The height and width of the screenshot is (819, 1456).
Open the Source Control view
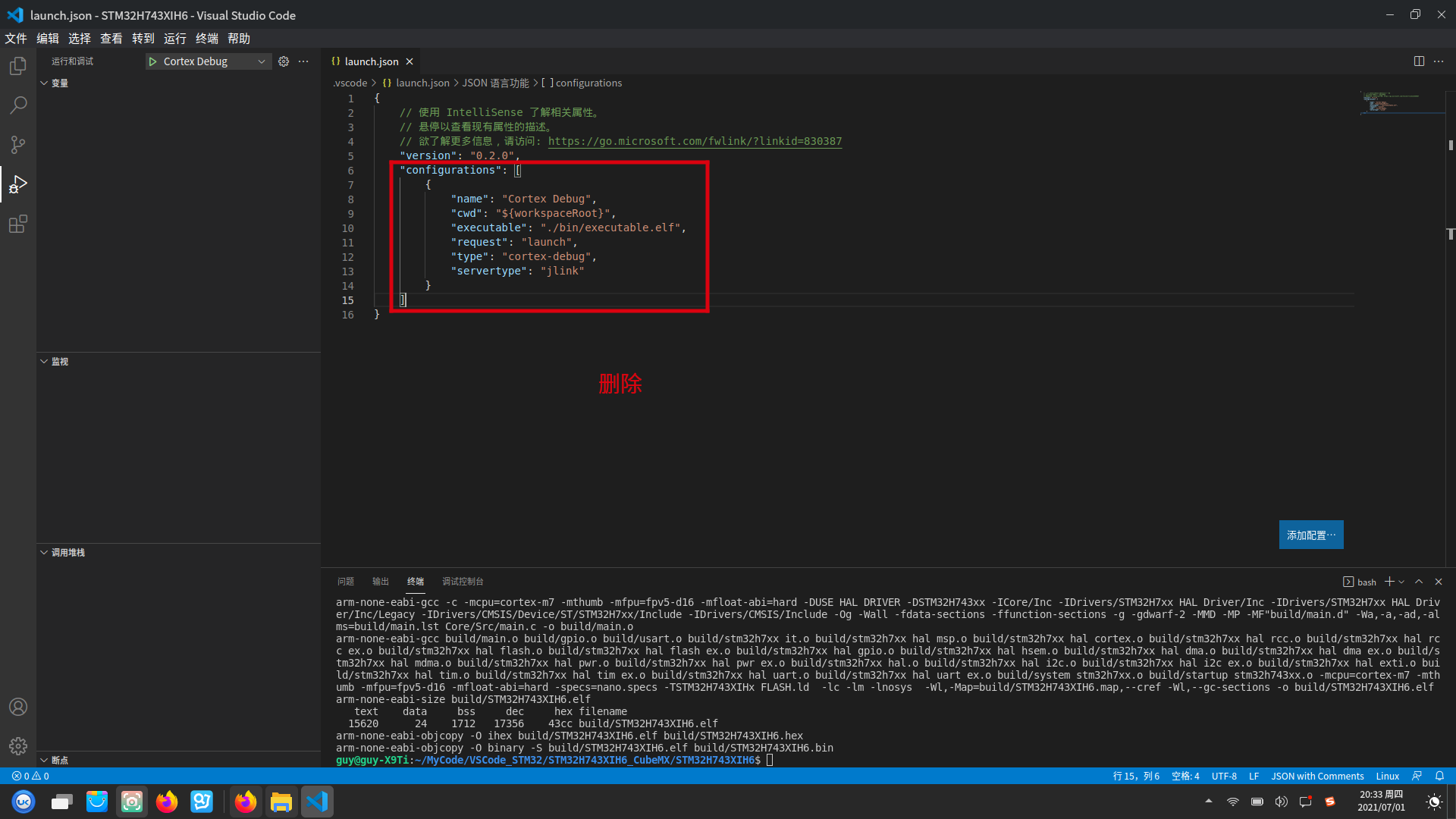click(18, 145)
